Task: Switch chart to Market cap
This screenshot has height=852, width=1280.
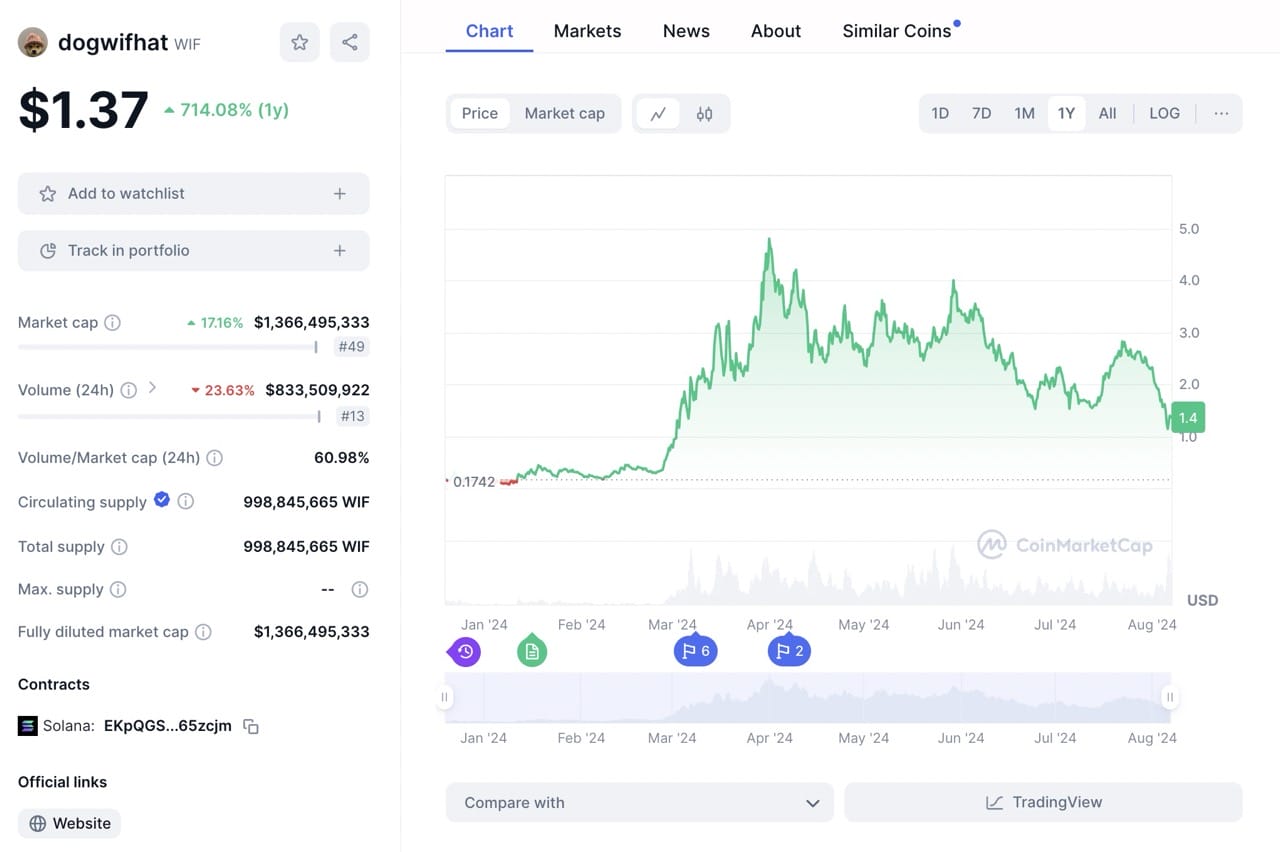Action: pos(565,113)
